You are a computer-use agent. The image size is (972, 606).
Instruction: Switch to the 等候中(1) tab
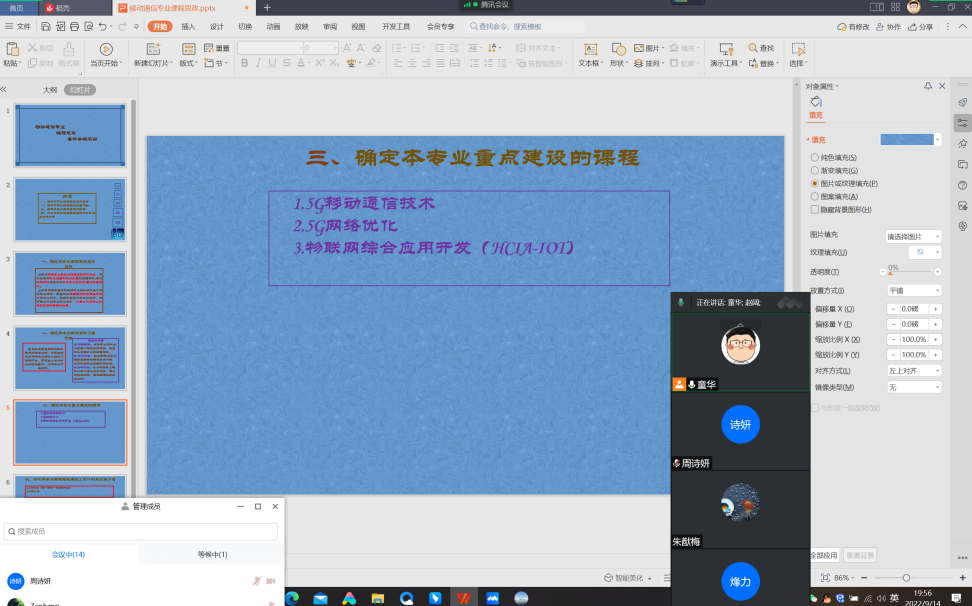[x=212, y=555]
